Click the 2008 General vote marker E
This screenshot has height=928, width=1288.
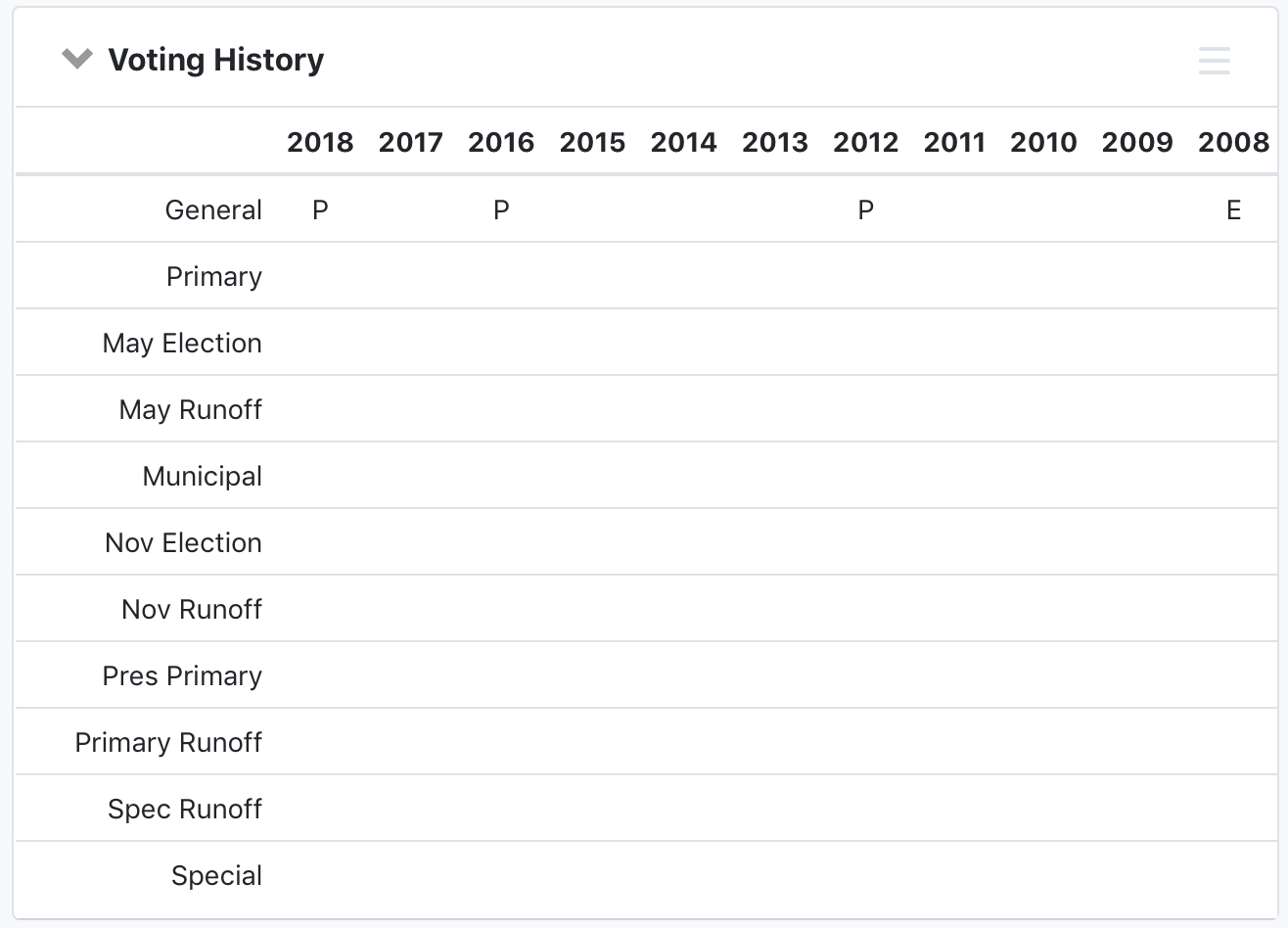pyautogui.click(x=1233, y=210)
